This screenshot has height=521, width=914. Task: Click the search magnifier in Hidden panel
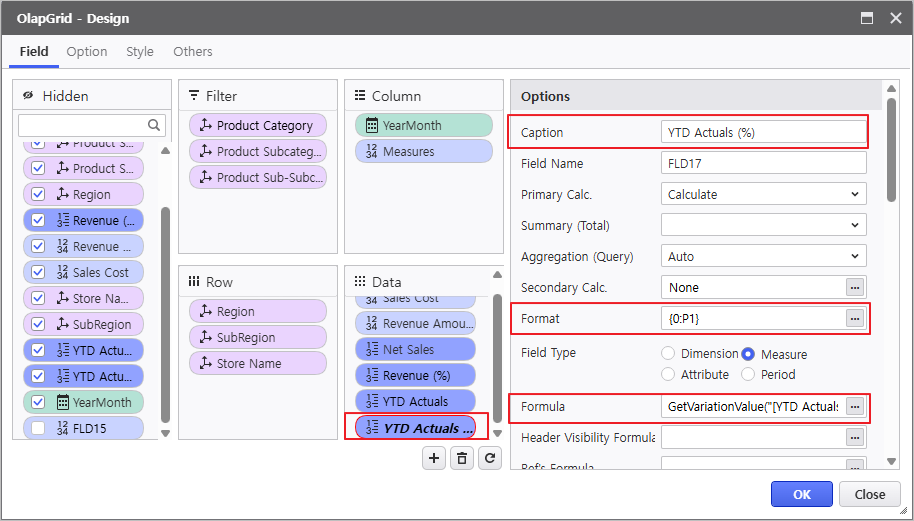coord(154,125)
